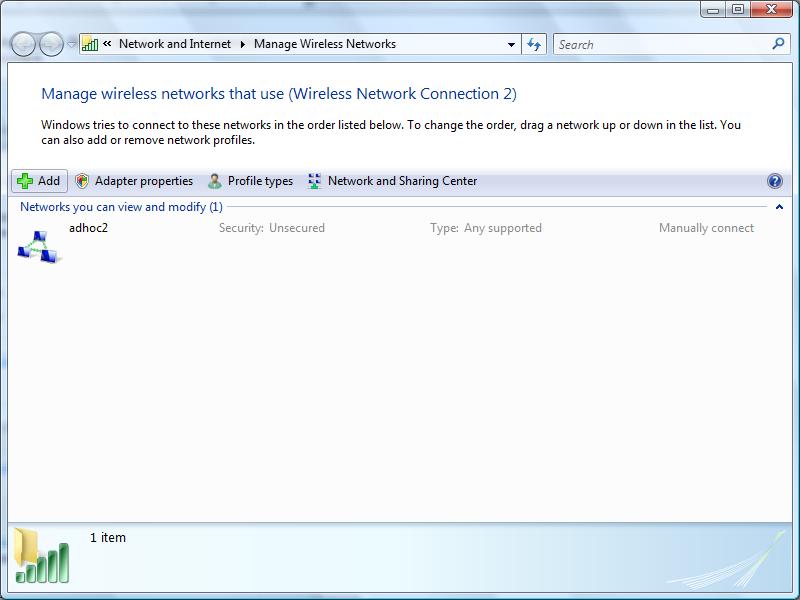Image resolution: width=800 pixels, height=600 pixels.
Task: Collapse the Networks you can view group
Action: (x=779, y=207)
